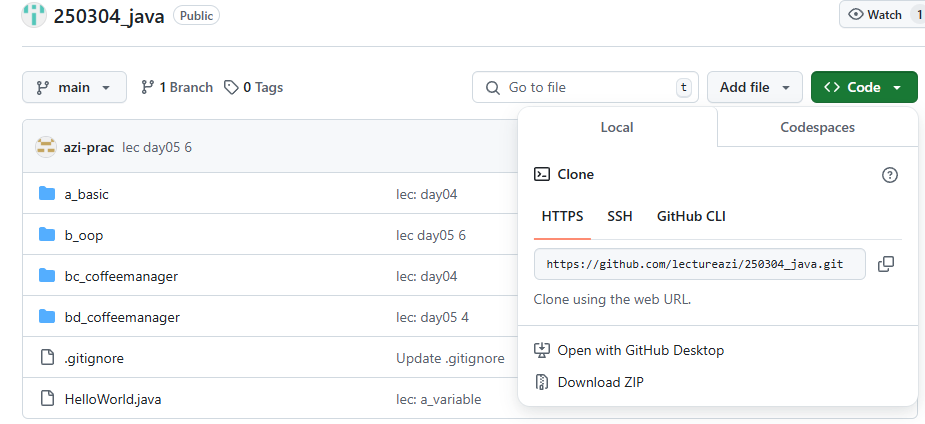Open bc_coffeemanager commit message lec: day04
Image resolution: width=925 pixels, height=424 pixels.
427,276
